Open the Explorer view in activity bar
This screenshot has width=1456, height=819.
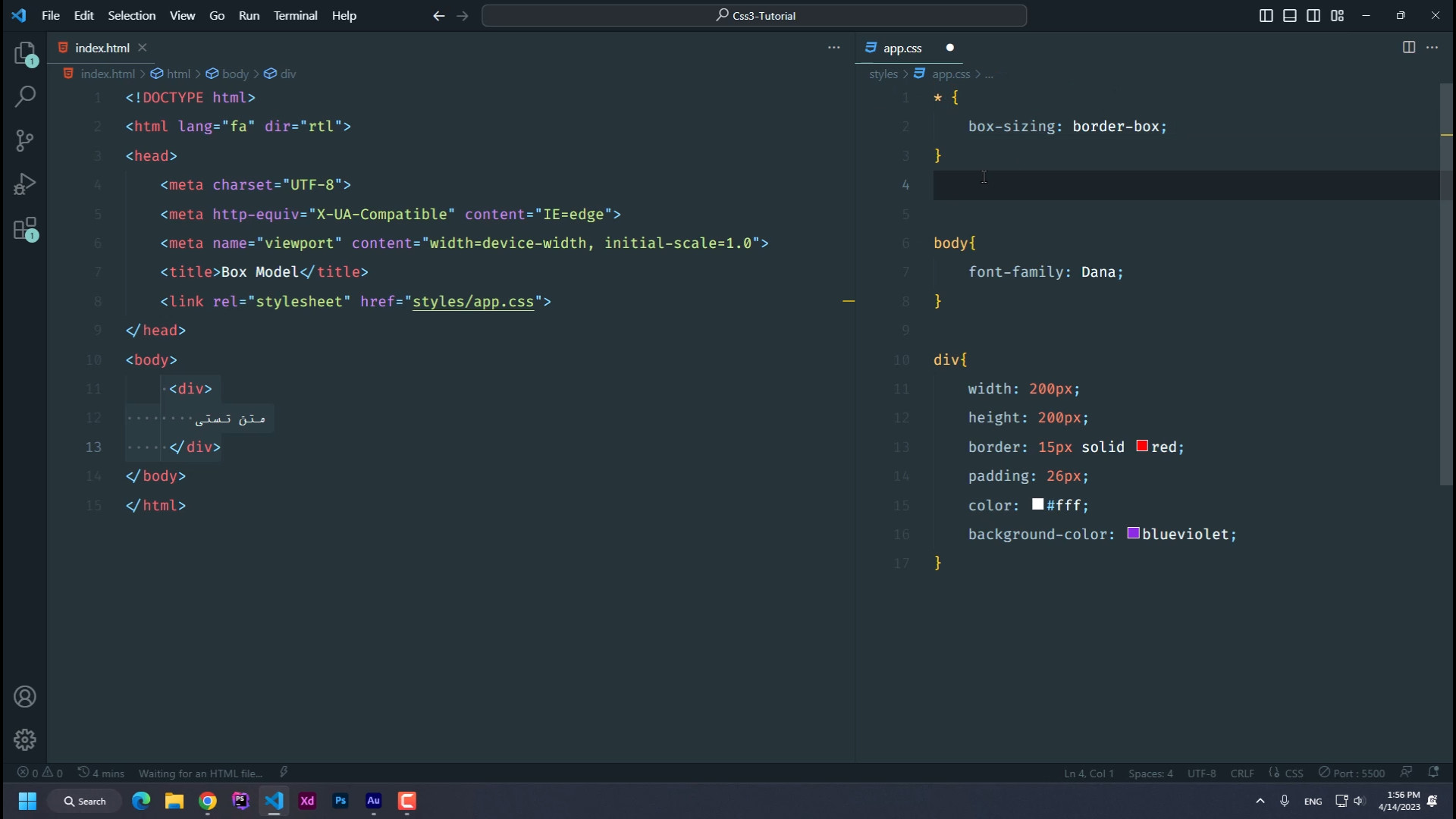point(25,53)
